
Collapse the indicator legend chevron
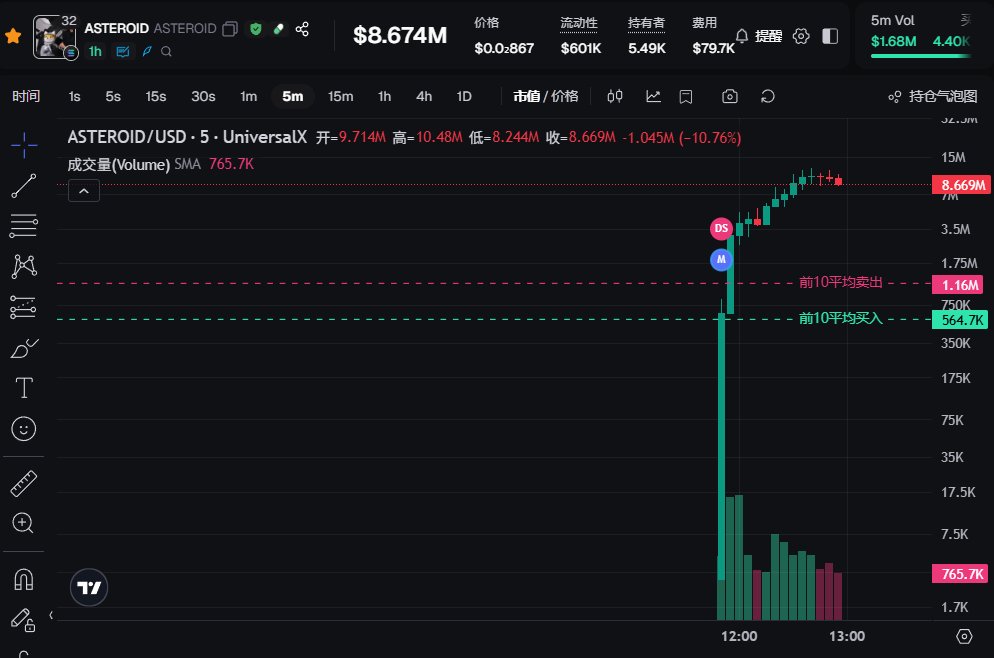[x=84, y=191]
